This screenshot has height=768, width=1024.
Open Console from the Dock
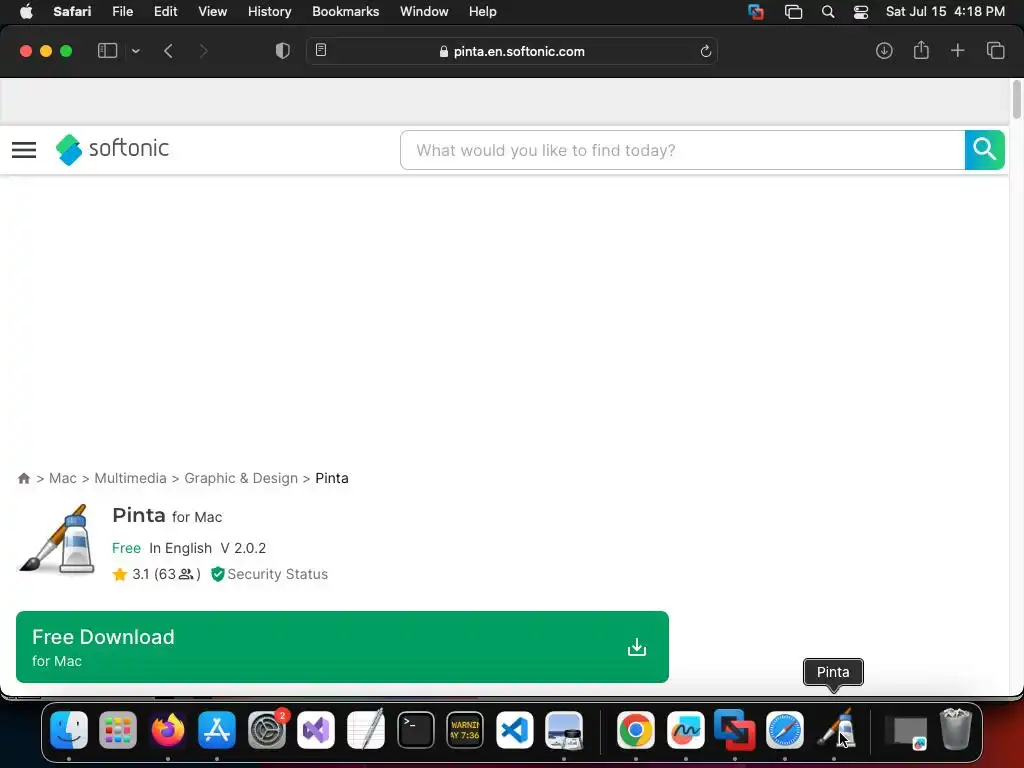465,729
